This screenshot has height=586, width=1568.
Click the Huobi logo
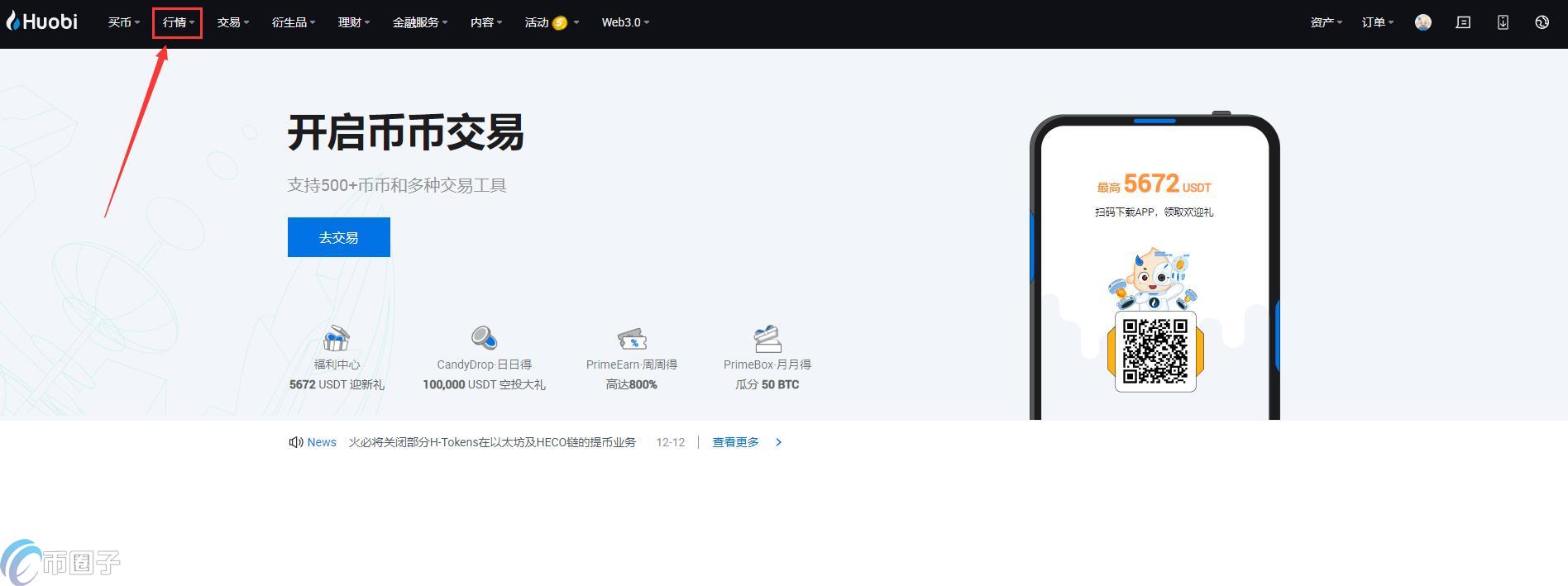[42, 21]
